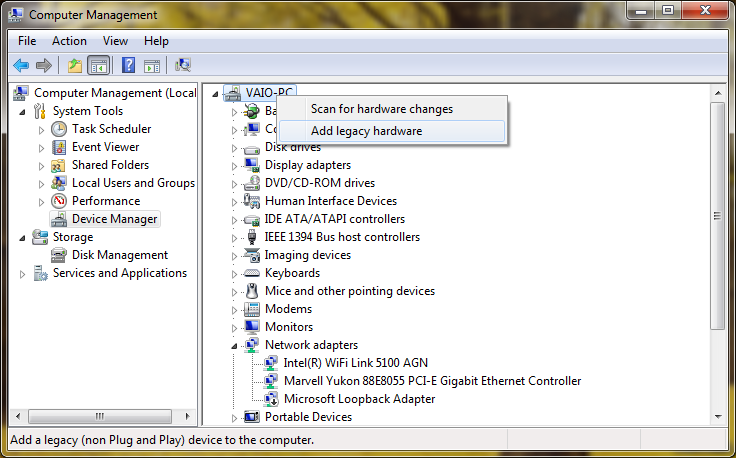Collapse the Network adapters category
The image size is (736, 458).
click(x=234, y=346)
